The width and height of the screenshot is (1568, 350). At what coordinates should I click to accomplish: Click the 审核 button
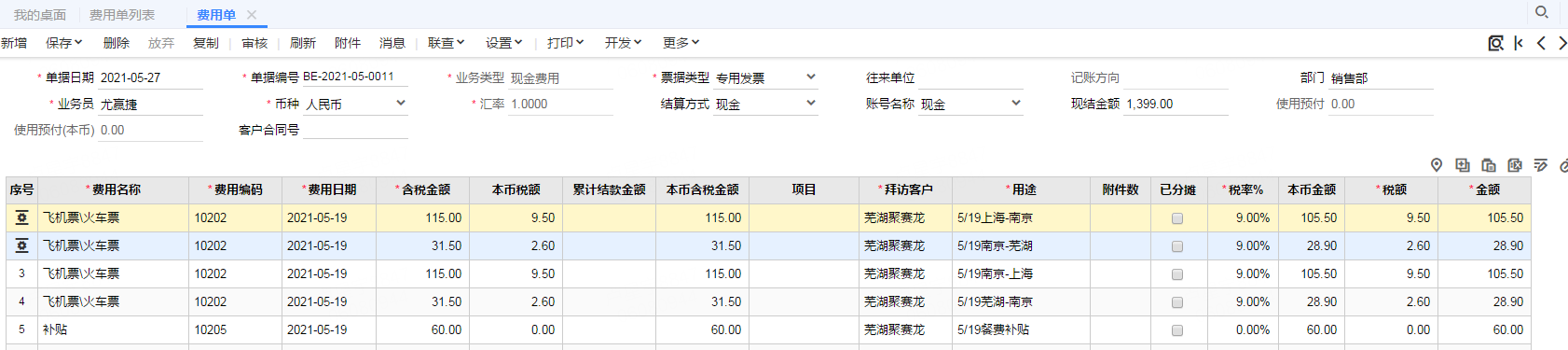254,43
